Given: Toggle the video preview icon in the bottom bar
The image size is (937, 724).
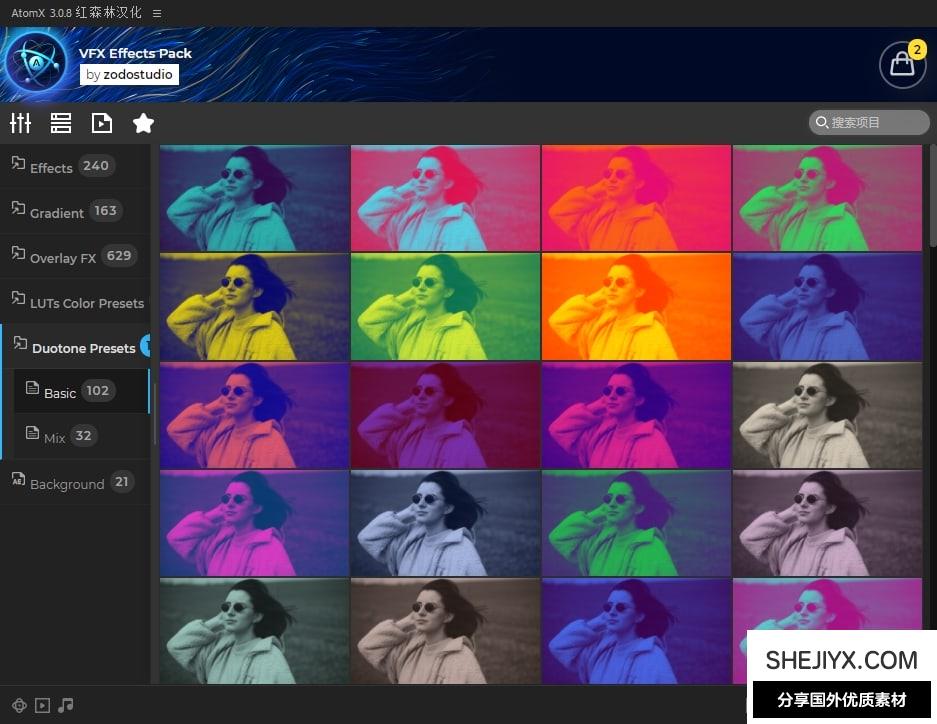Looking at the screenshot, I should click(42, 705).
